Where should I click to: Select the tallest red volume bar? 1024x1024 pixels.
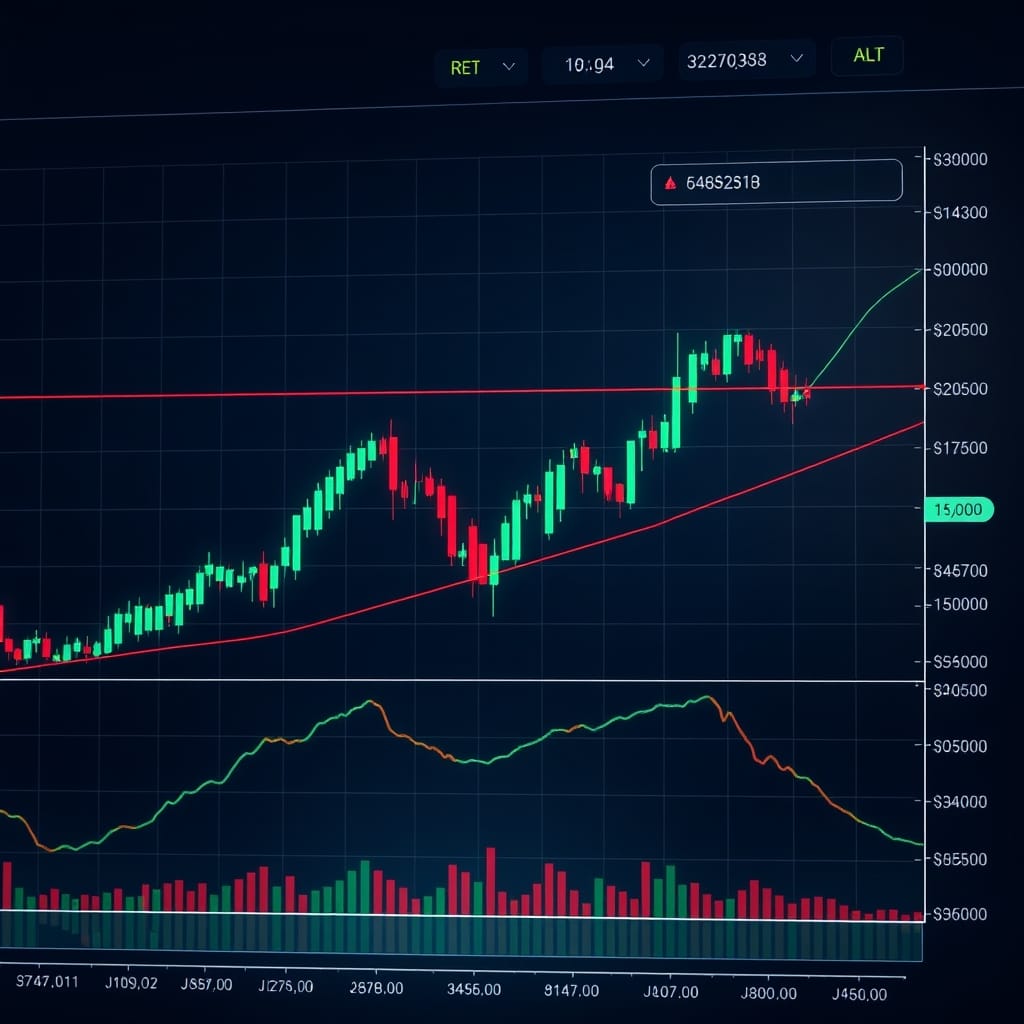pos(489,880)
